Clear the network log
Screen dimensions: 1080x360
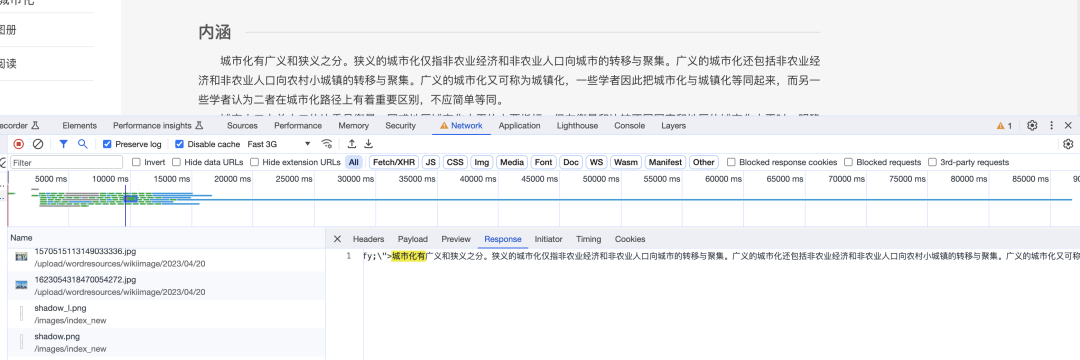tap(39, 144)
